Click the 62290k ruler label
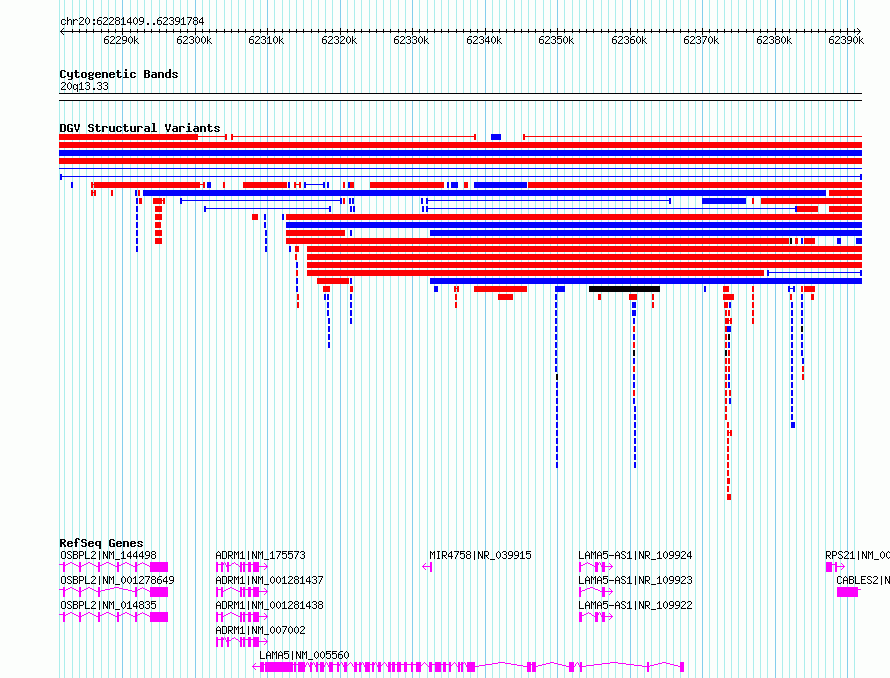This screenshot has height=678, width=890. [x=121, y=40]
